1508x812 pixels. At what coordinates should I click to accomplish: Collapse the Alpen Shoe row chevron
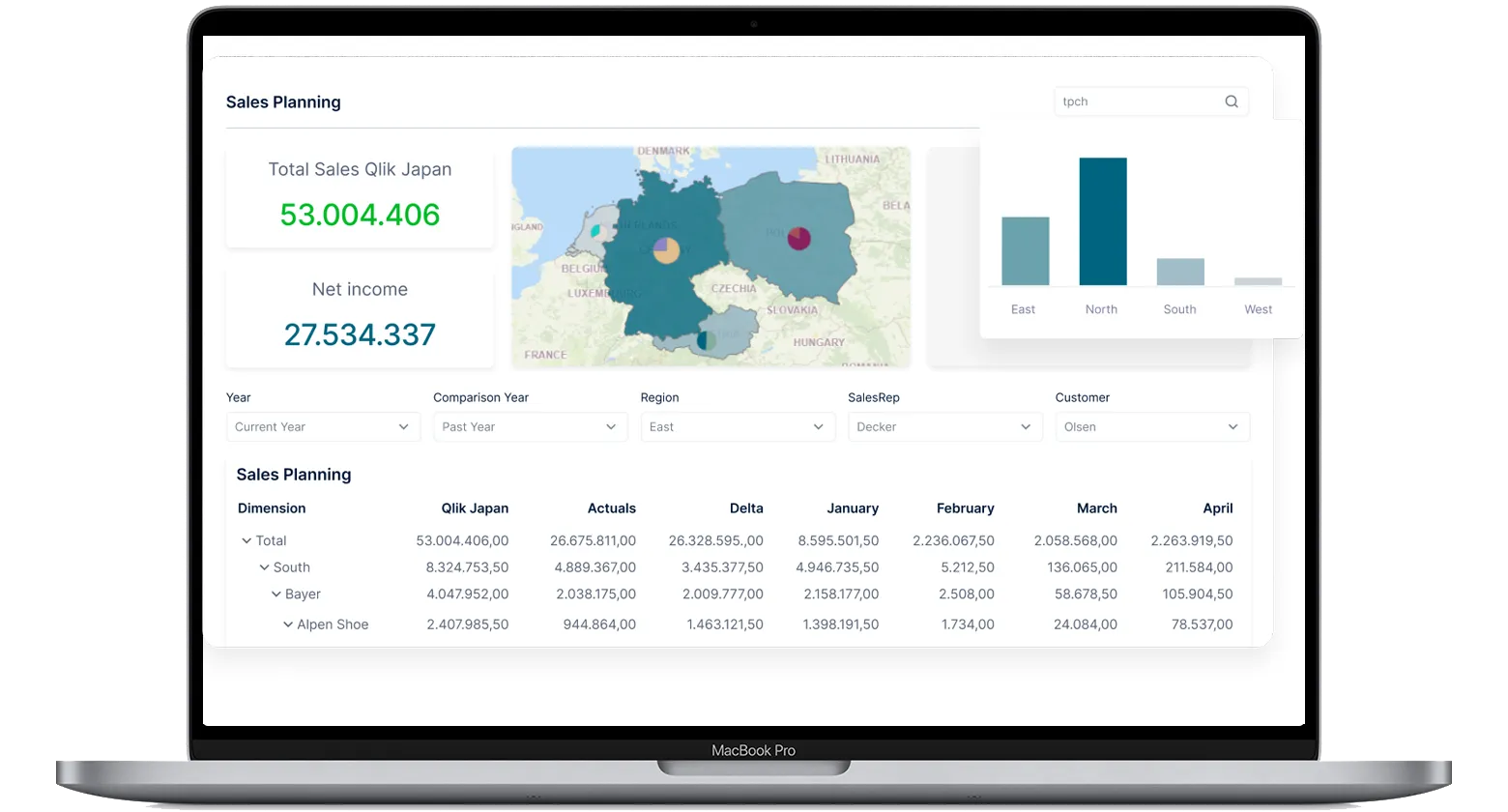[287, 624]
